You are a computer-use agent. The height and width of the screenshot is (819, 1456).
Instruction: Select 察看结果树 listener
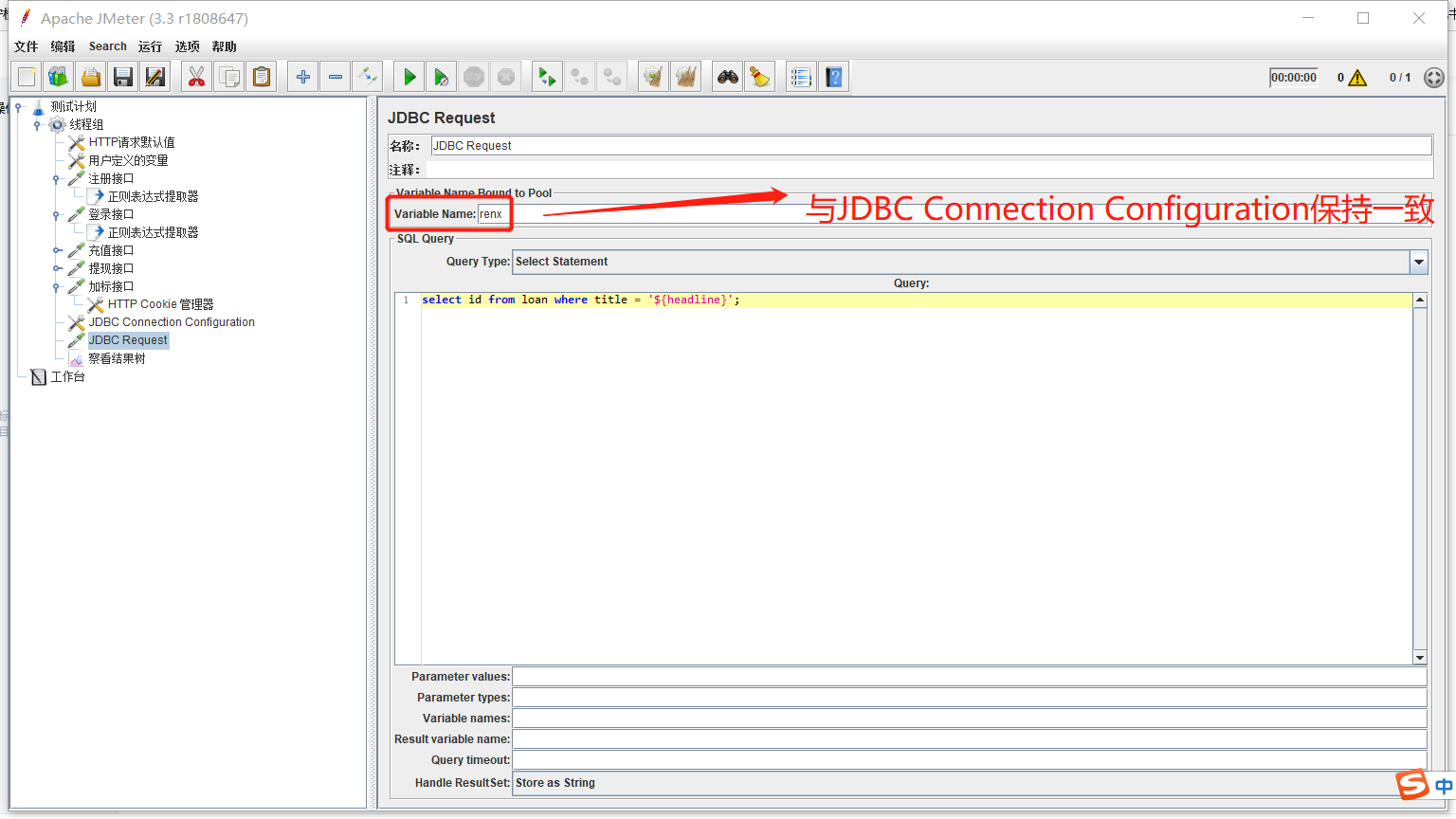click(117, 359)
